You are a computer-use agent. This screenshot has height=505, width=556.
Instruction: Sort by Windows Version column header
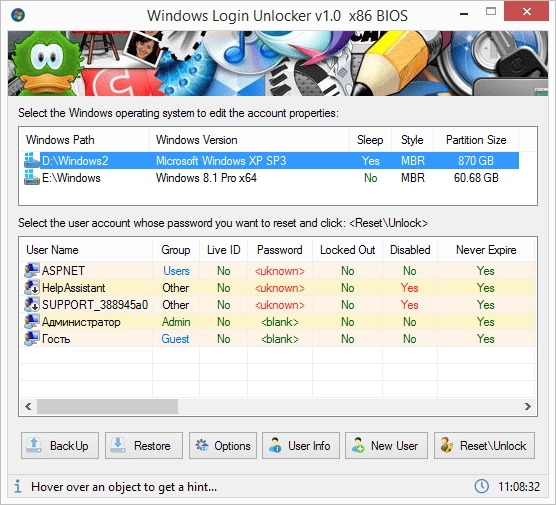249,140
